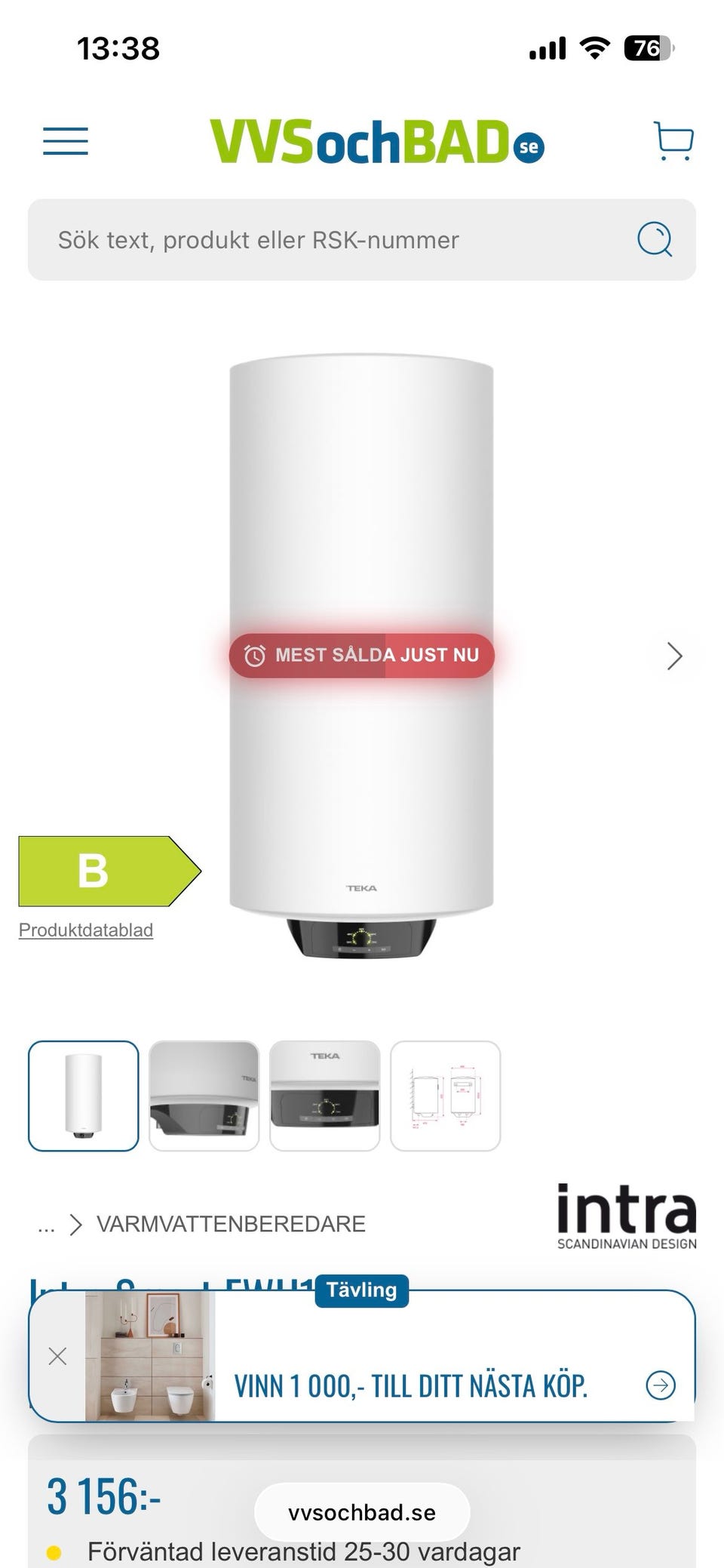Viewport: 724px width, 1568px height.
Task: Select the first water heater thumbnail
Action: tap(84, 1096)
